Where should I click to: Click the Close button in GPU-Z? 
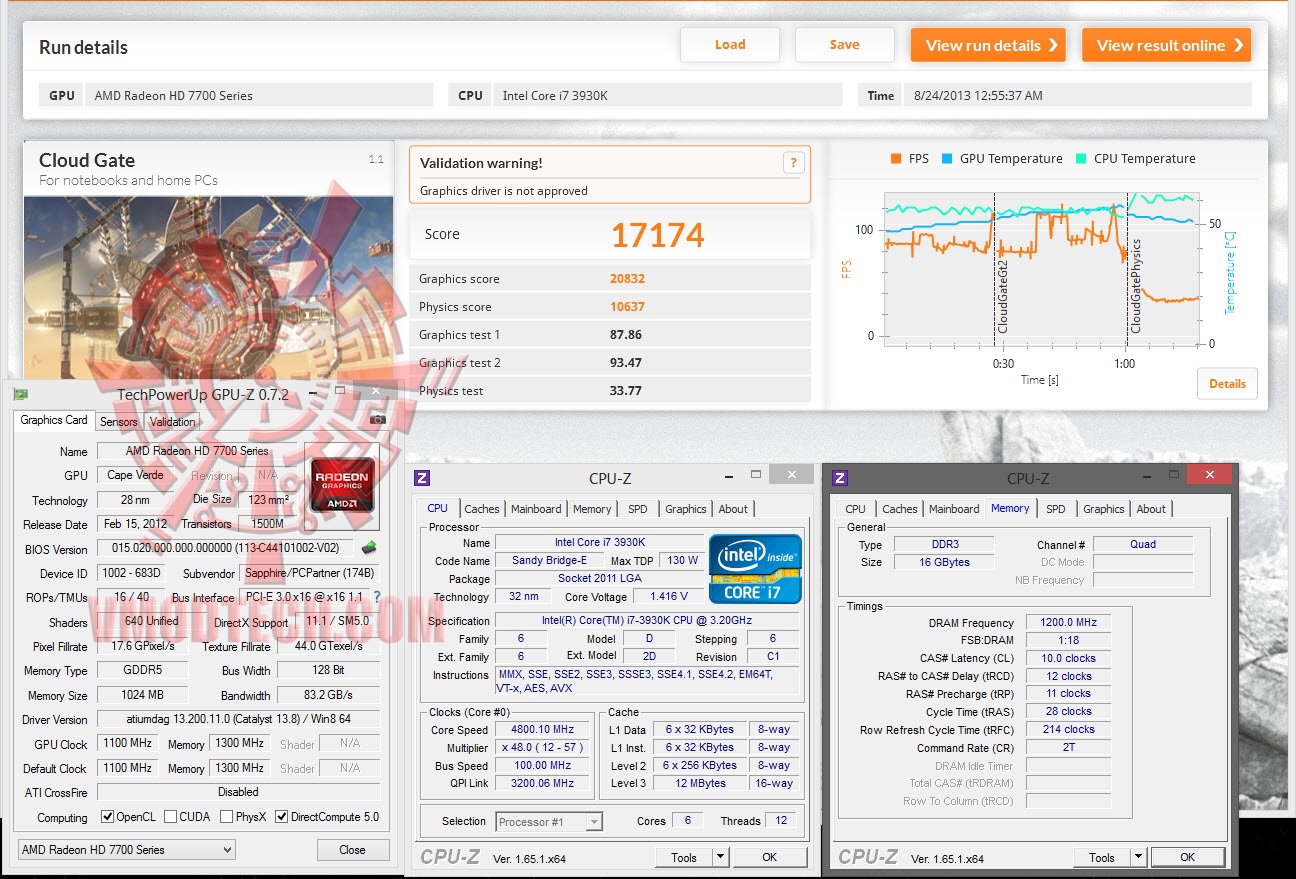(353, 850)
